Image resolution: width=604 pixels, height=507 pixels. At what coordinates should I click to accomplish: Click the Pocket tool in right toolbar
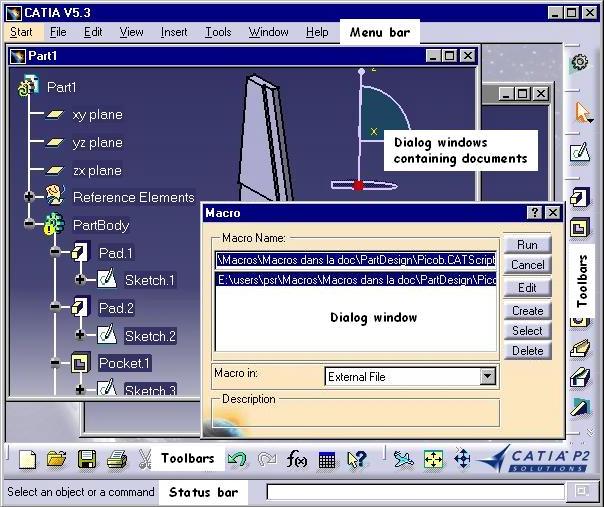coord(580,227)
